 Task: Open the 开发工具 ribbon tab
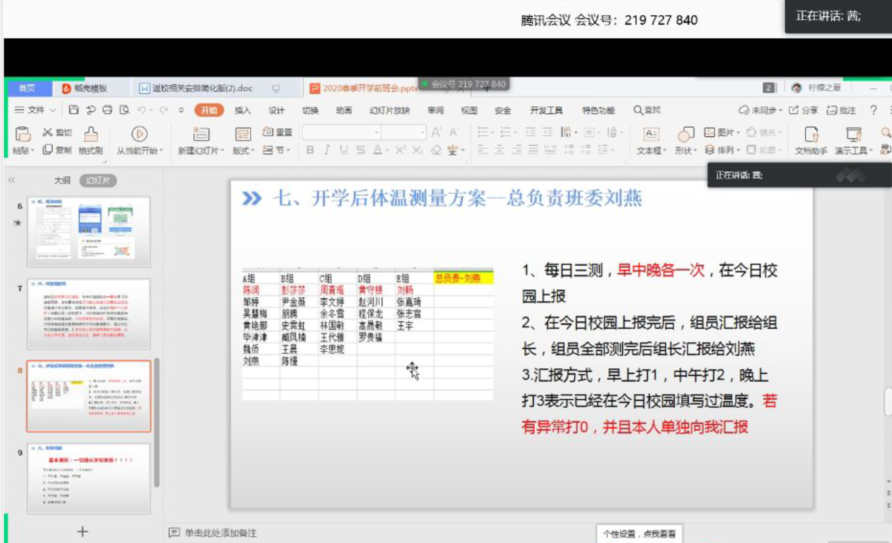546,110
